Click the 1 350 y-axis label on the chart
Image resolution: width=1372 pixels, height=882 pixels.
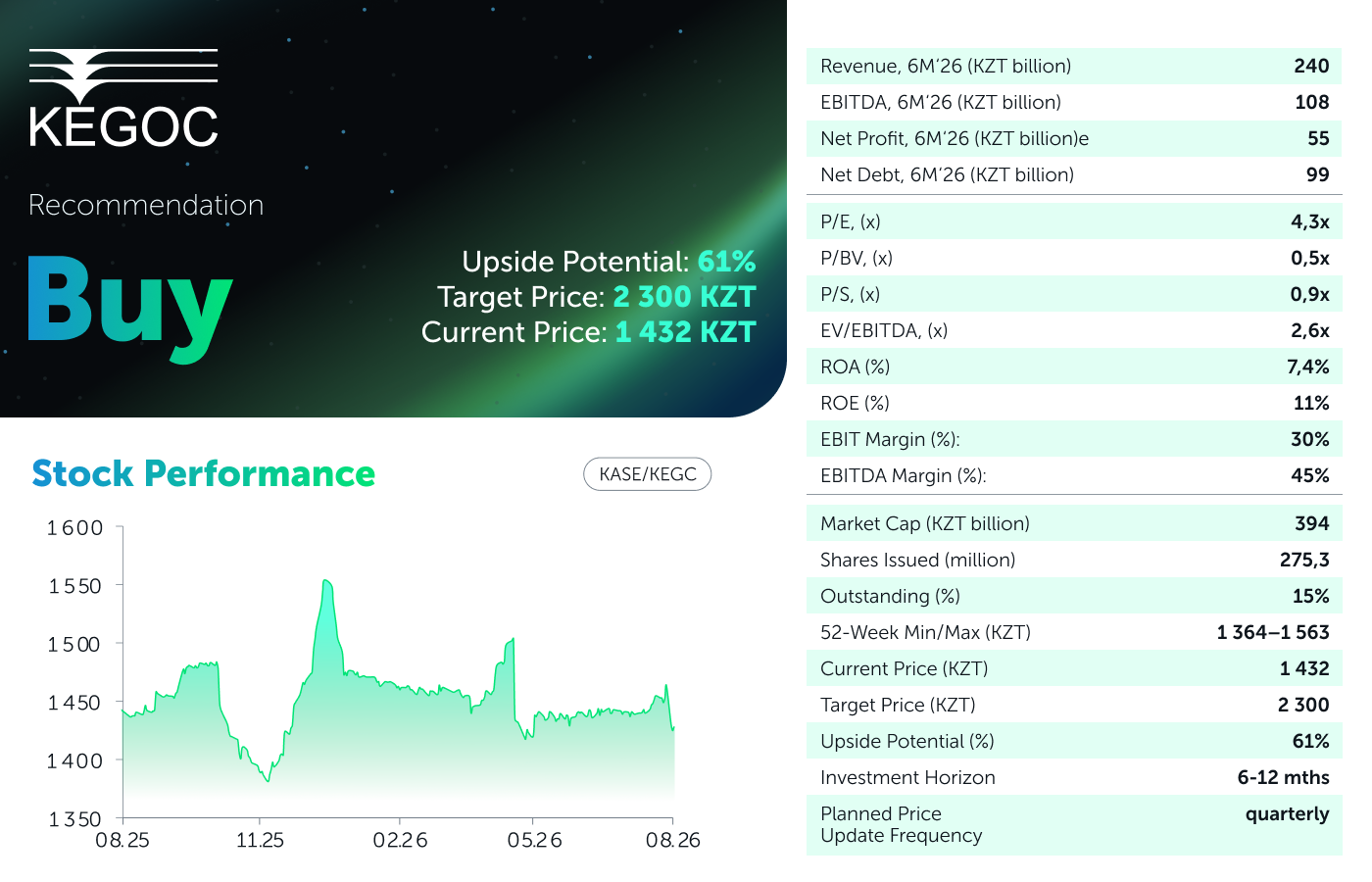click(x=75, y=819)
